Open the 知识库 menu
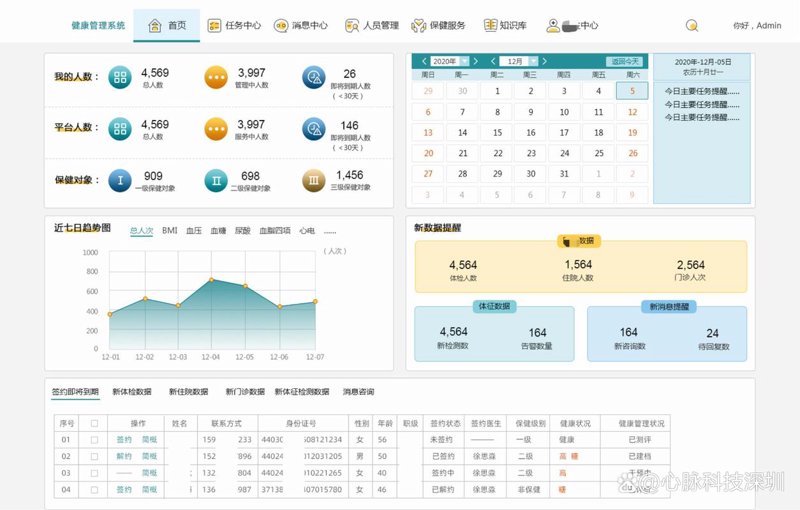The image size is (800, 510). click(x=505, y=26)
